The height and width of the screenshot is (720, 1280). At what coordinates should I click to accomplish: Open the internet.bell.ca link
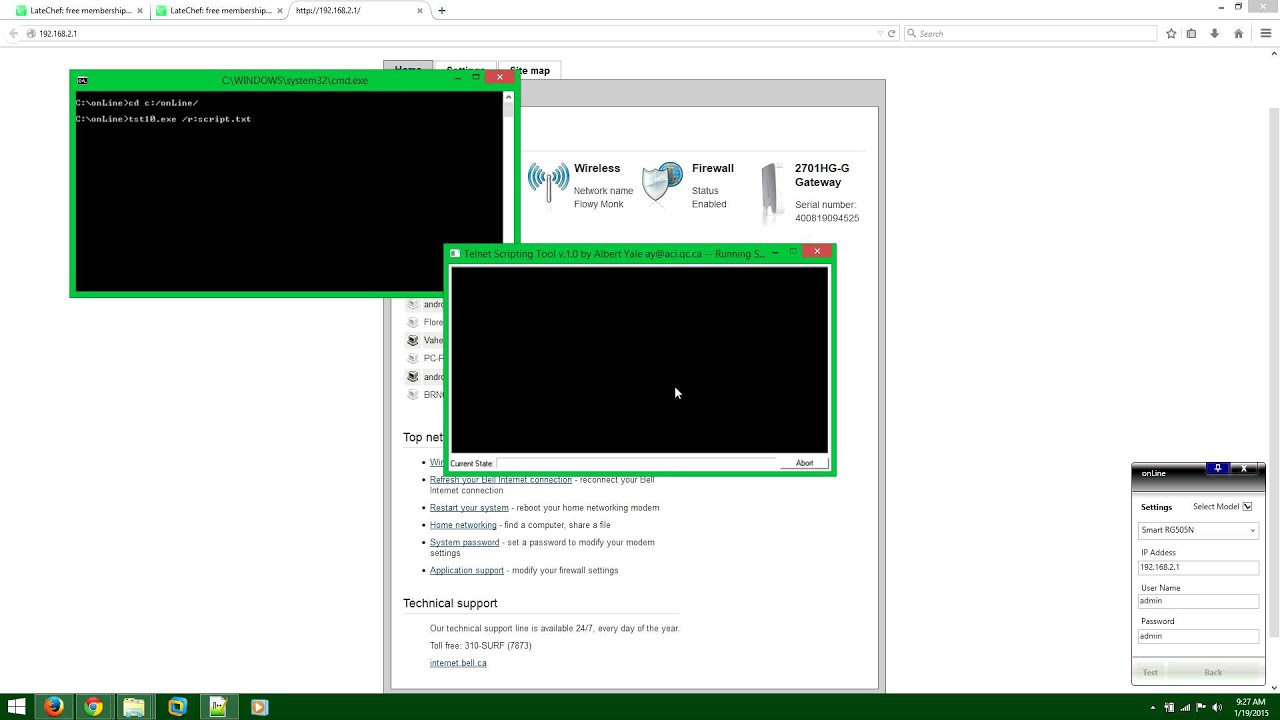click(x=458, y=663)
